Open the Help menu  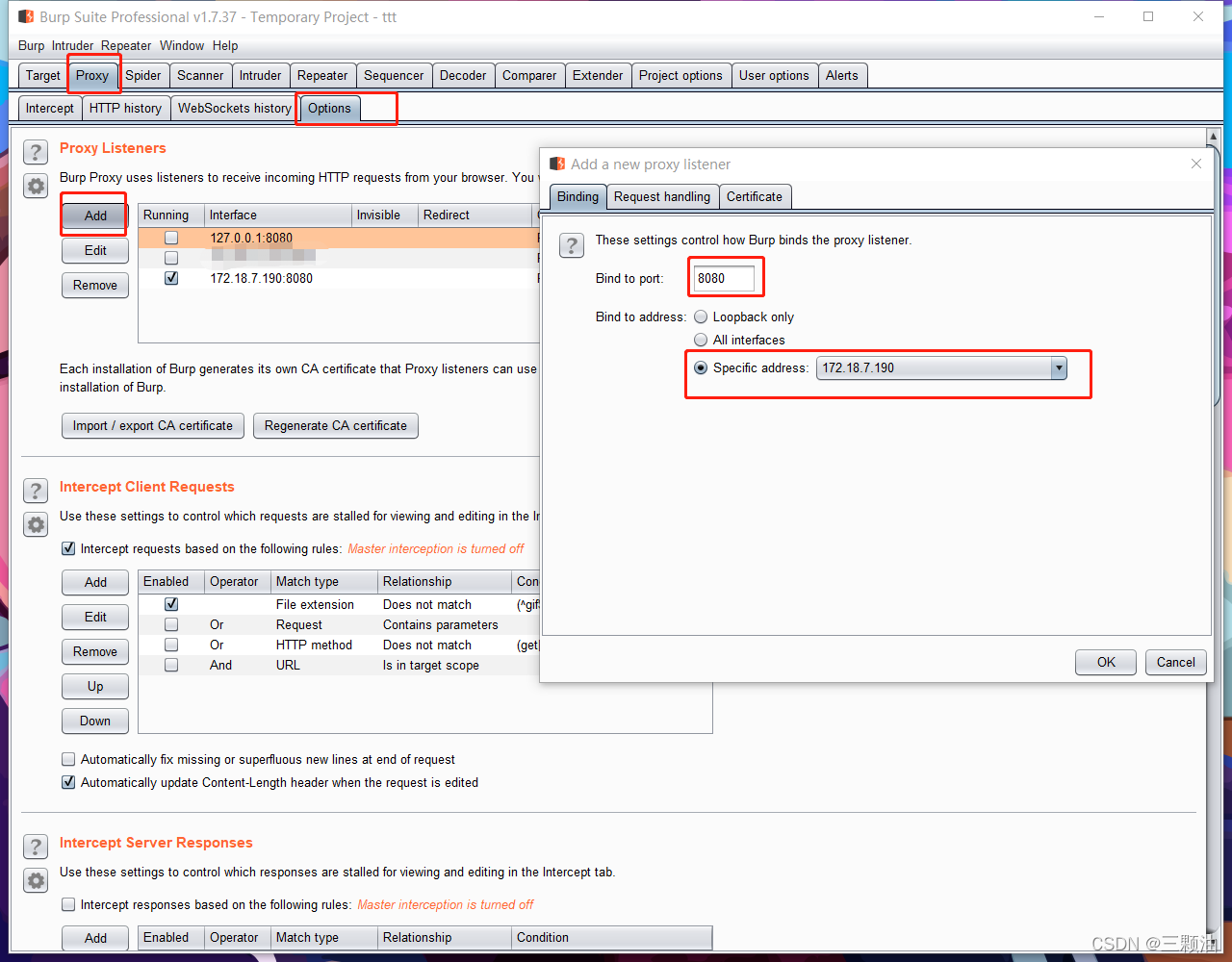(x=225, y=45)
